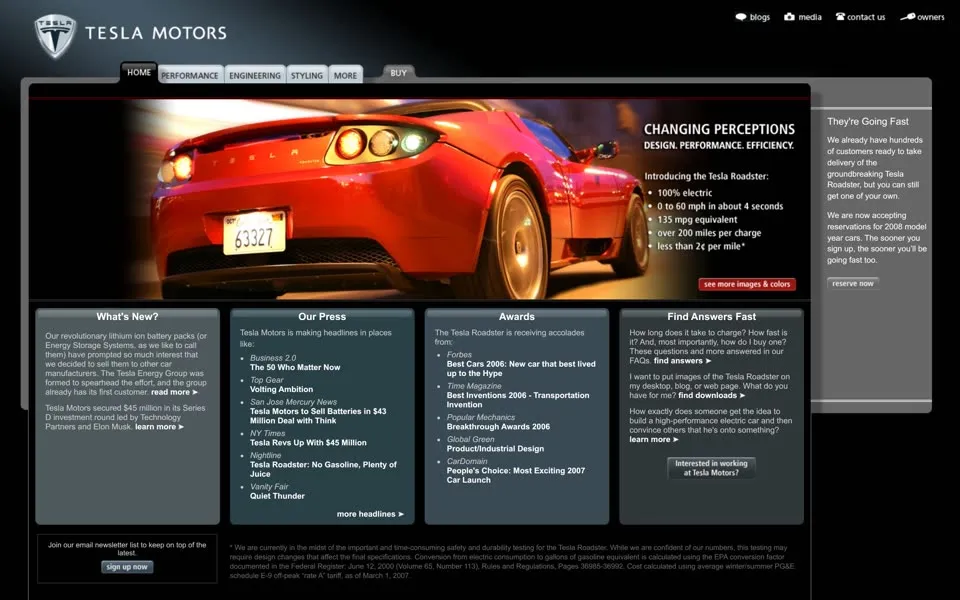
Task: Click the Global Green source label
Action: pos(470,440)
